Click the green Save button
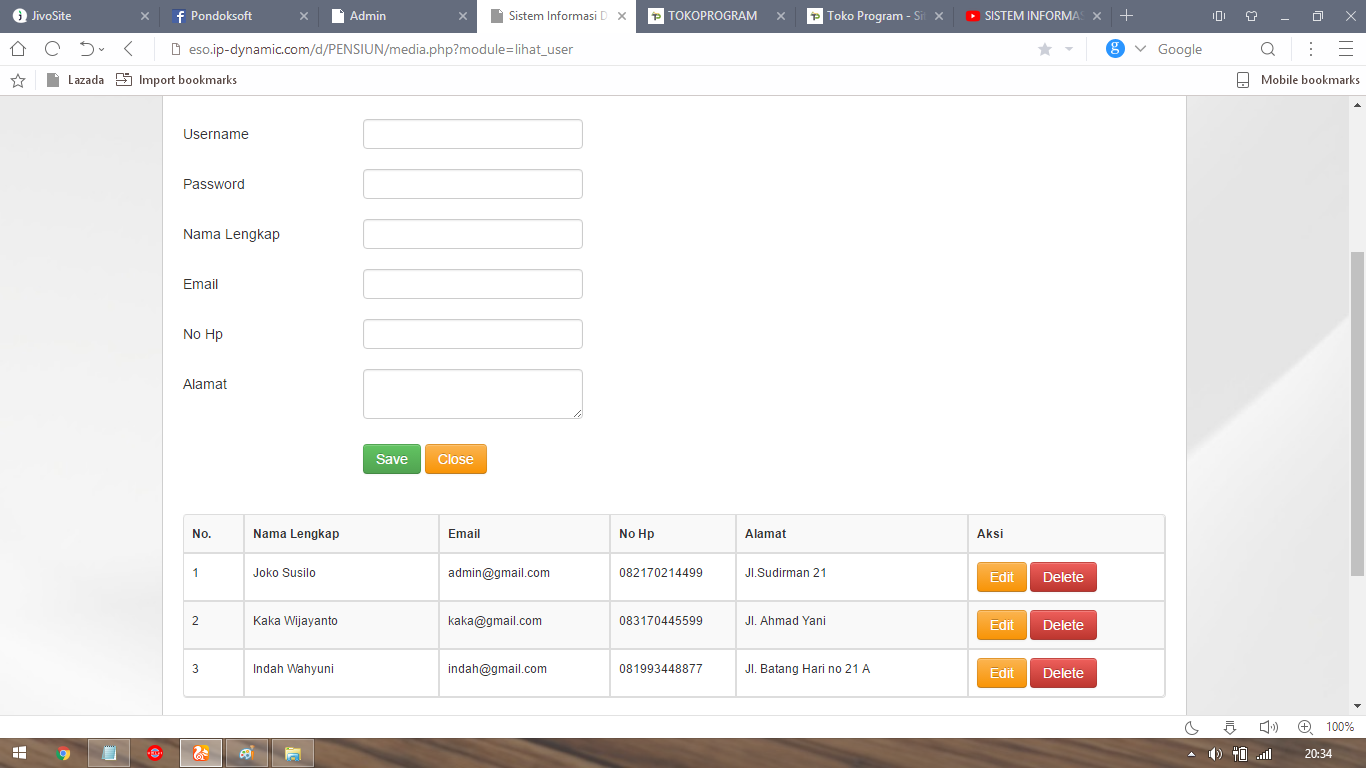Screen dimensions: 1366x768 [x=392, y=459]
